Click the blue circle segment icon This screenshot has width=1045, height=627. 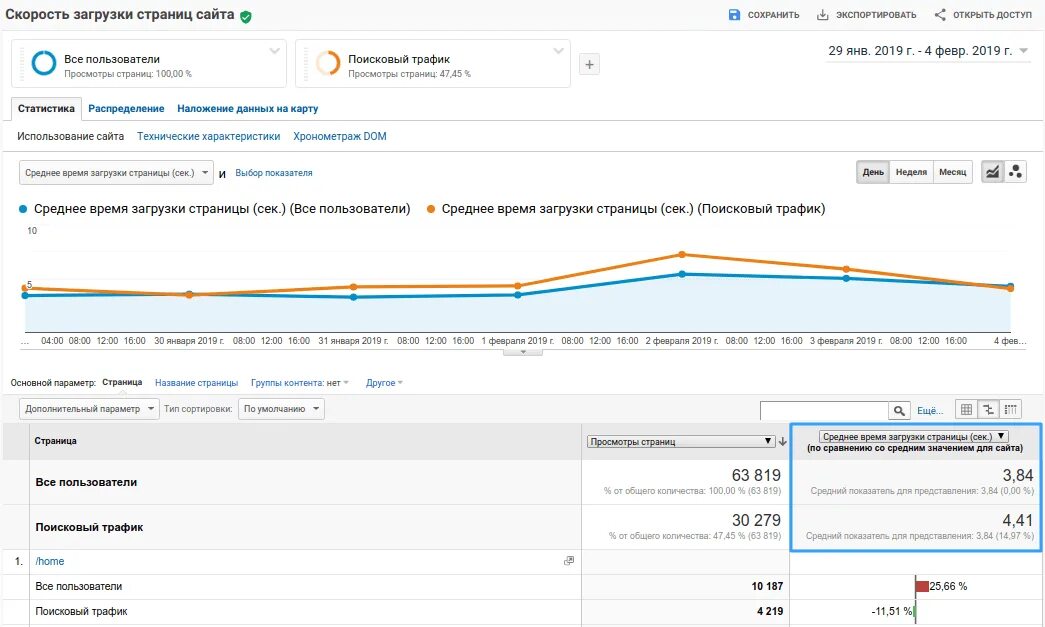[x=44, y=63]
